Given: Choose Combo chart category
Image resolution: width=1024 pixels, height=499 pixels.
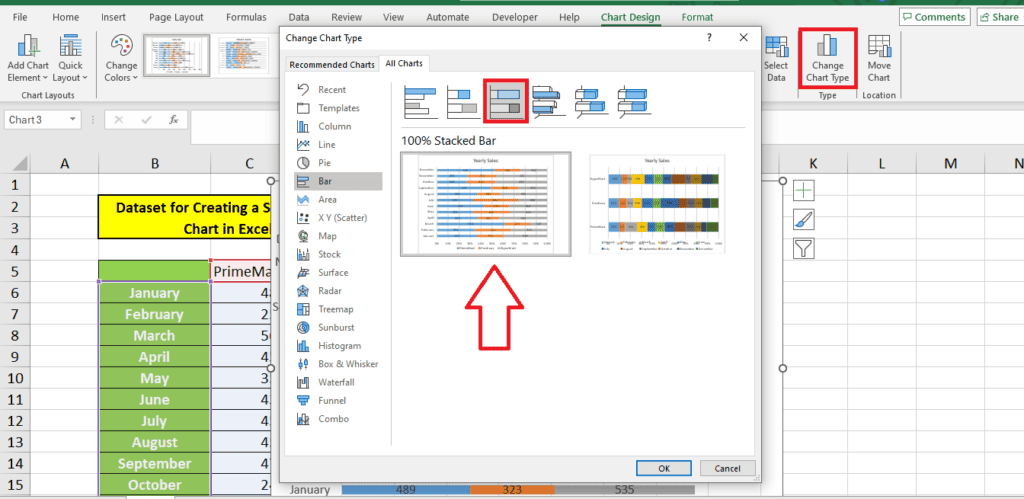Looking at the screenshot, I should [338, 419].
